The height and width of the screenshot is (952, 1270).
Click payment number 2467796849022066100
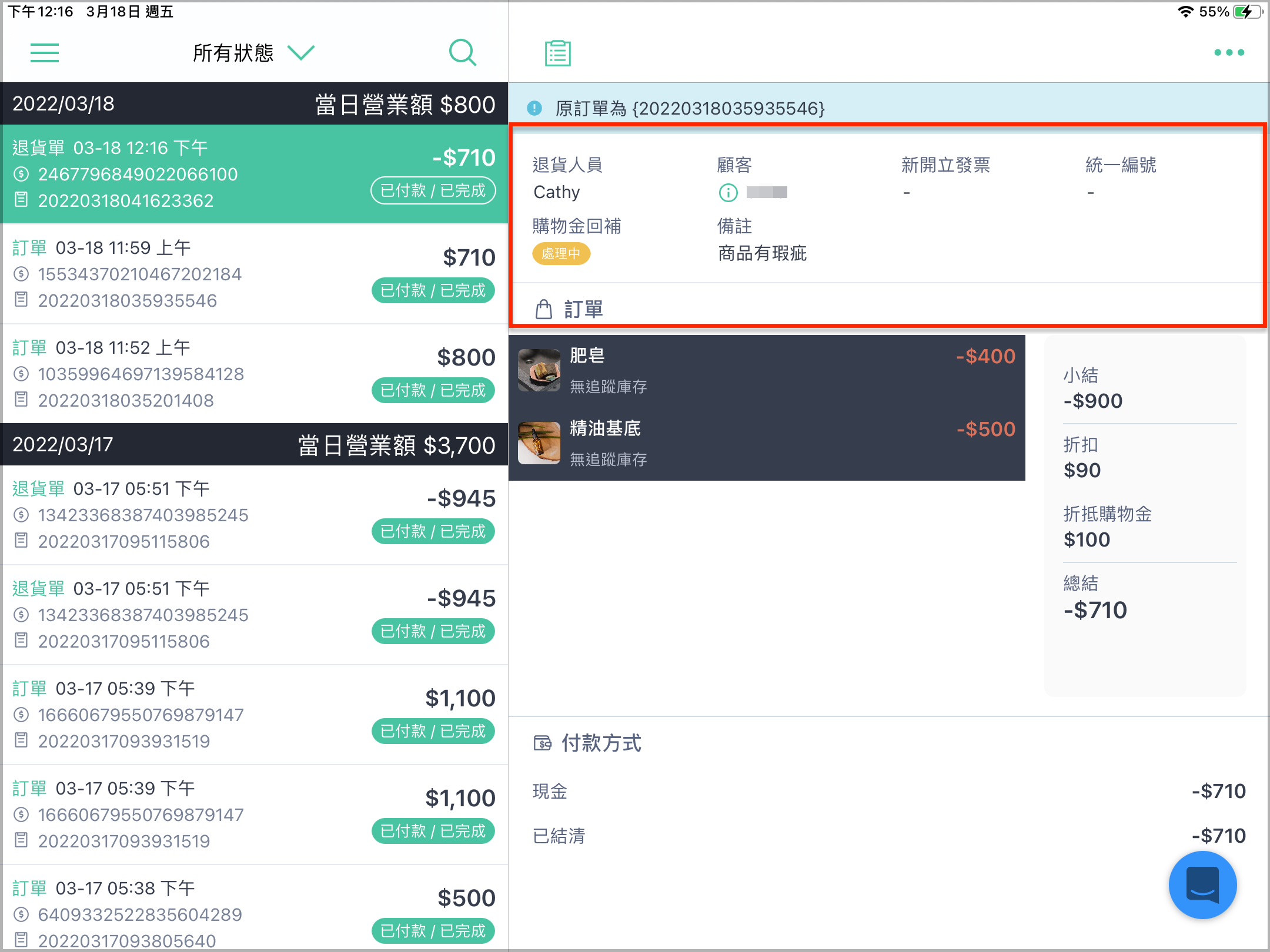coord(138,174)
